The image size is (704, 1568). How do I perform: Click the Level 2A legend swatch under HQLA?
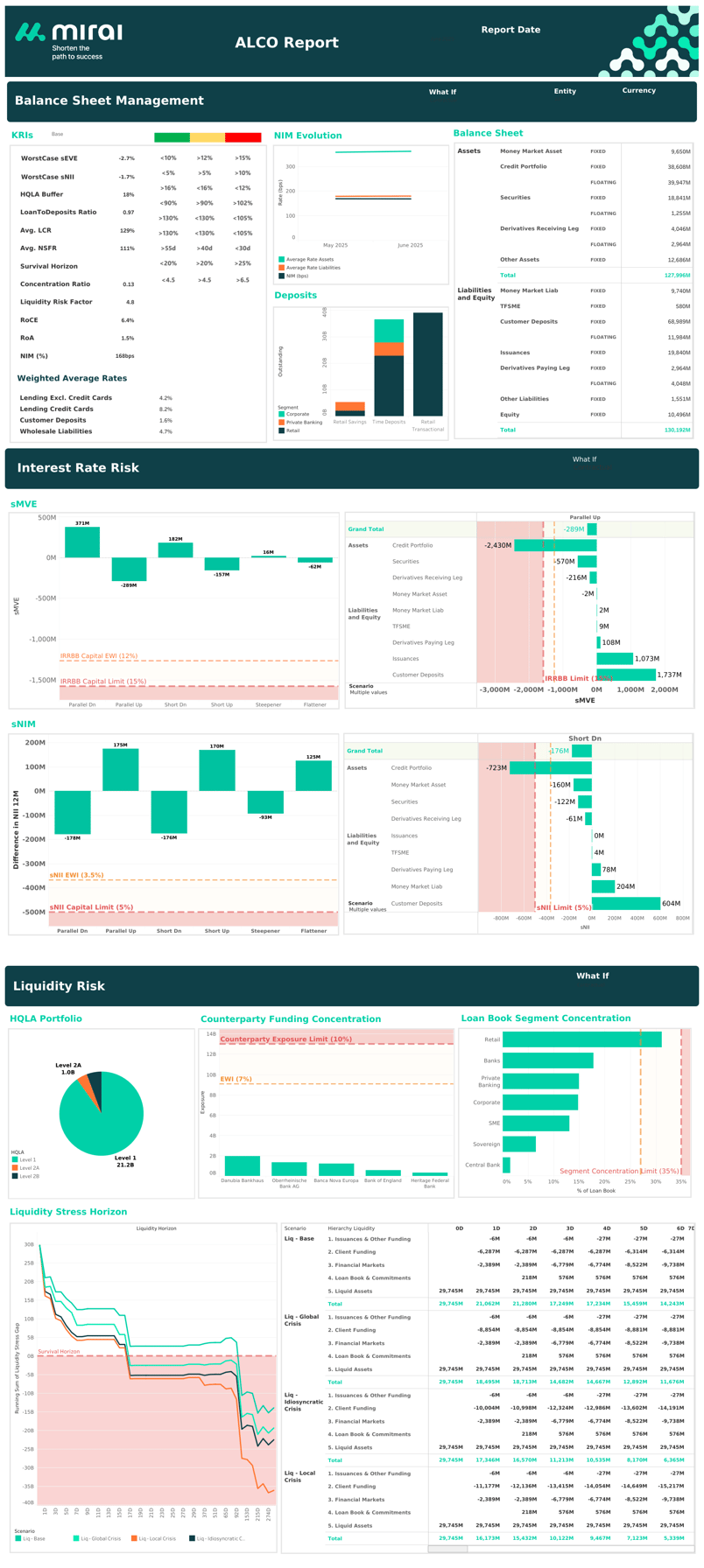[15, 1168]
